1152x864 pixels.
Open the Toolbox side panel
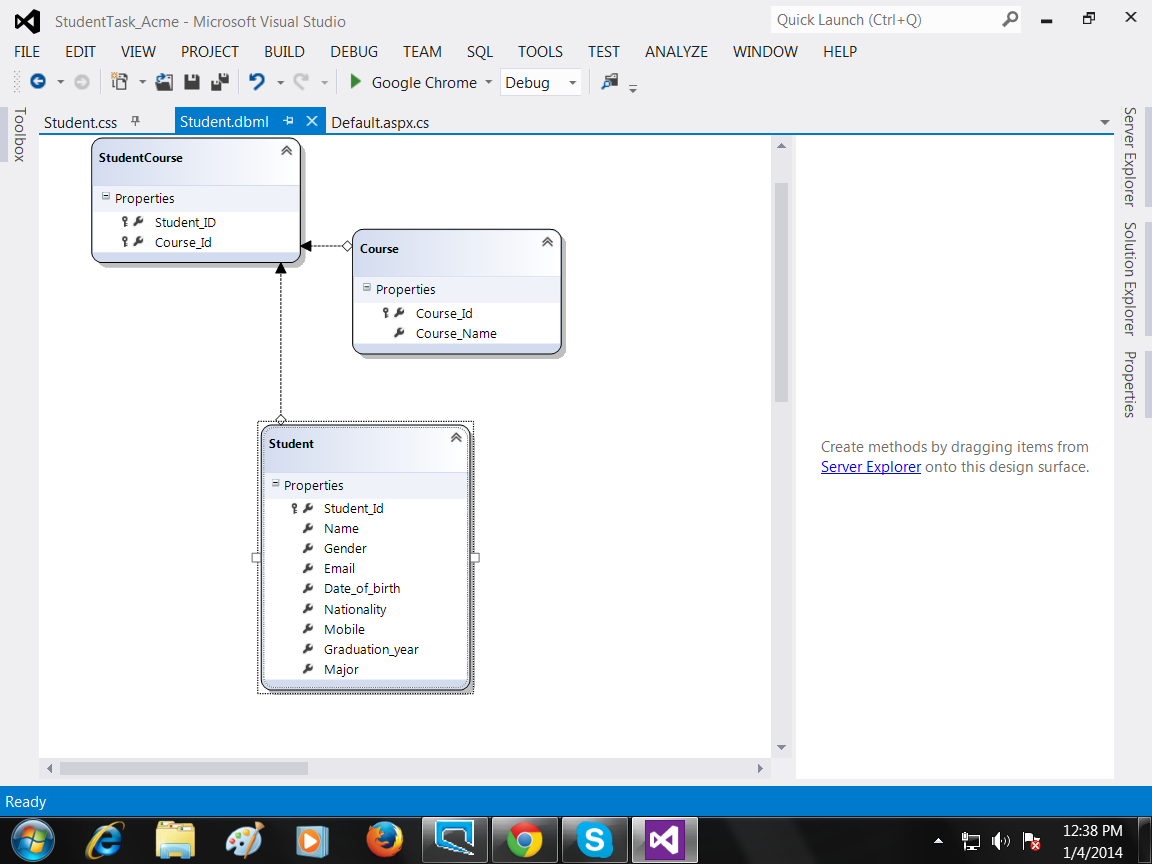click(19, 135)
